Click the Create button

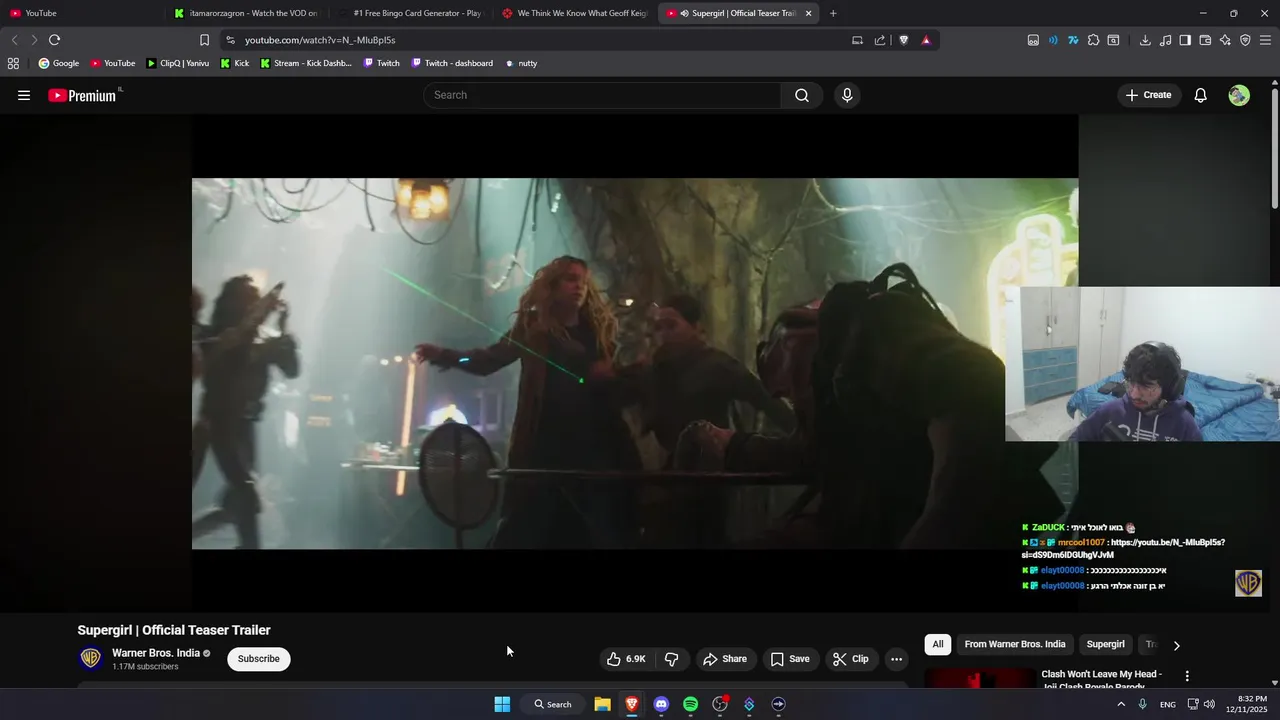coord(1148,95)
